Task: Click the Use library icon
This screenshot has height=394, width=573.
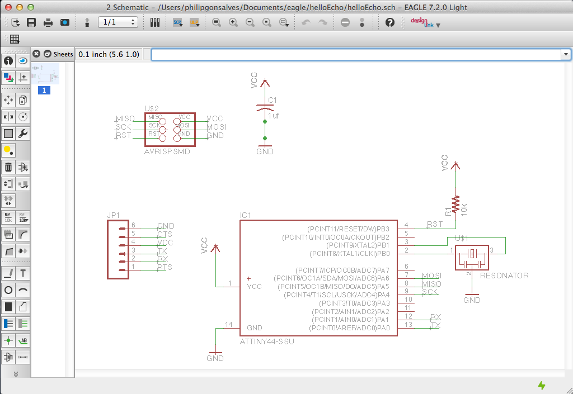Action: (155, 23)
